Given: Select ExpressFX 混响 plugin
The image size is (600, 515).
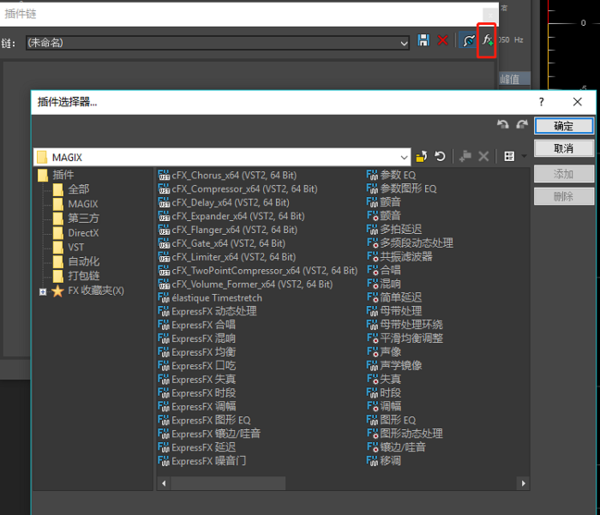Looking at the screenshot, I should 197,339.
